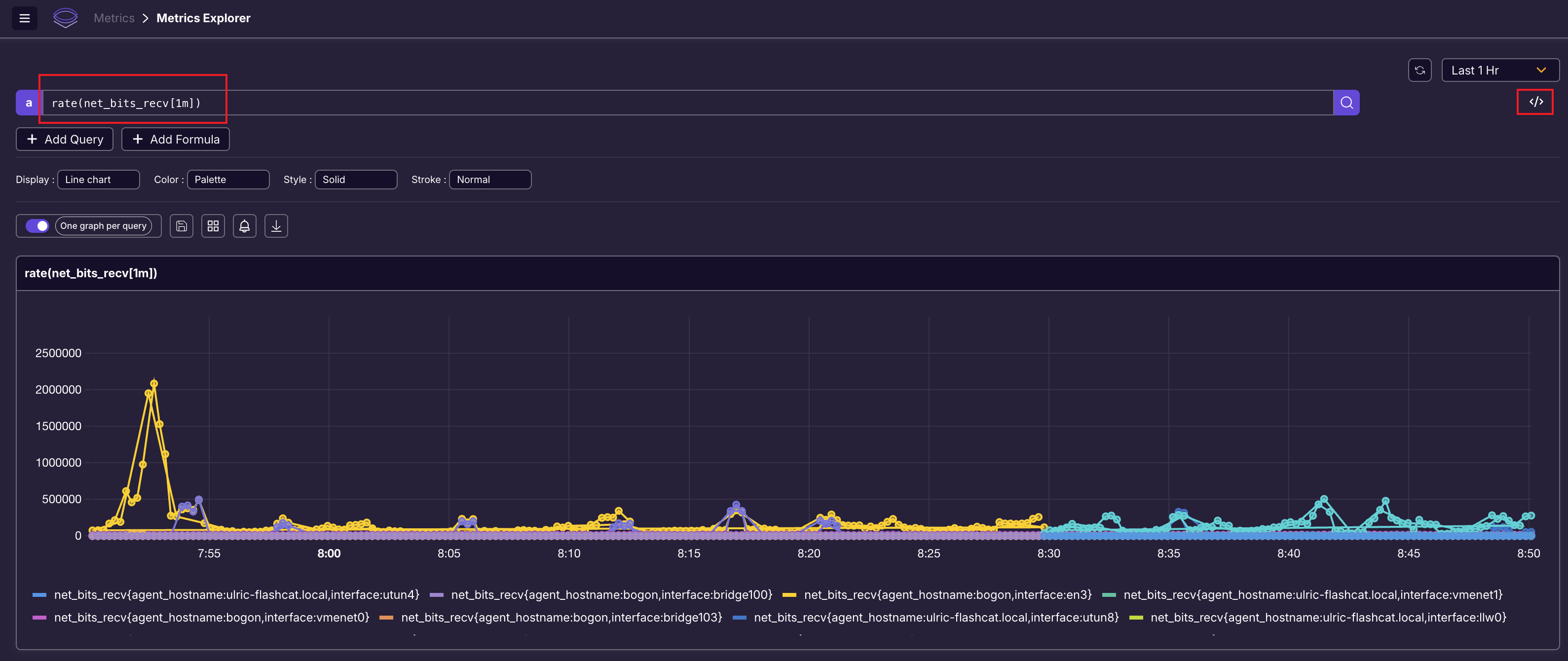Open the Display Line chart dropdown
Image resolution: width=1568 pixels, height=661 pixels.
click(99, 180)
